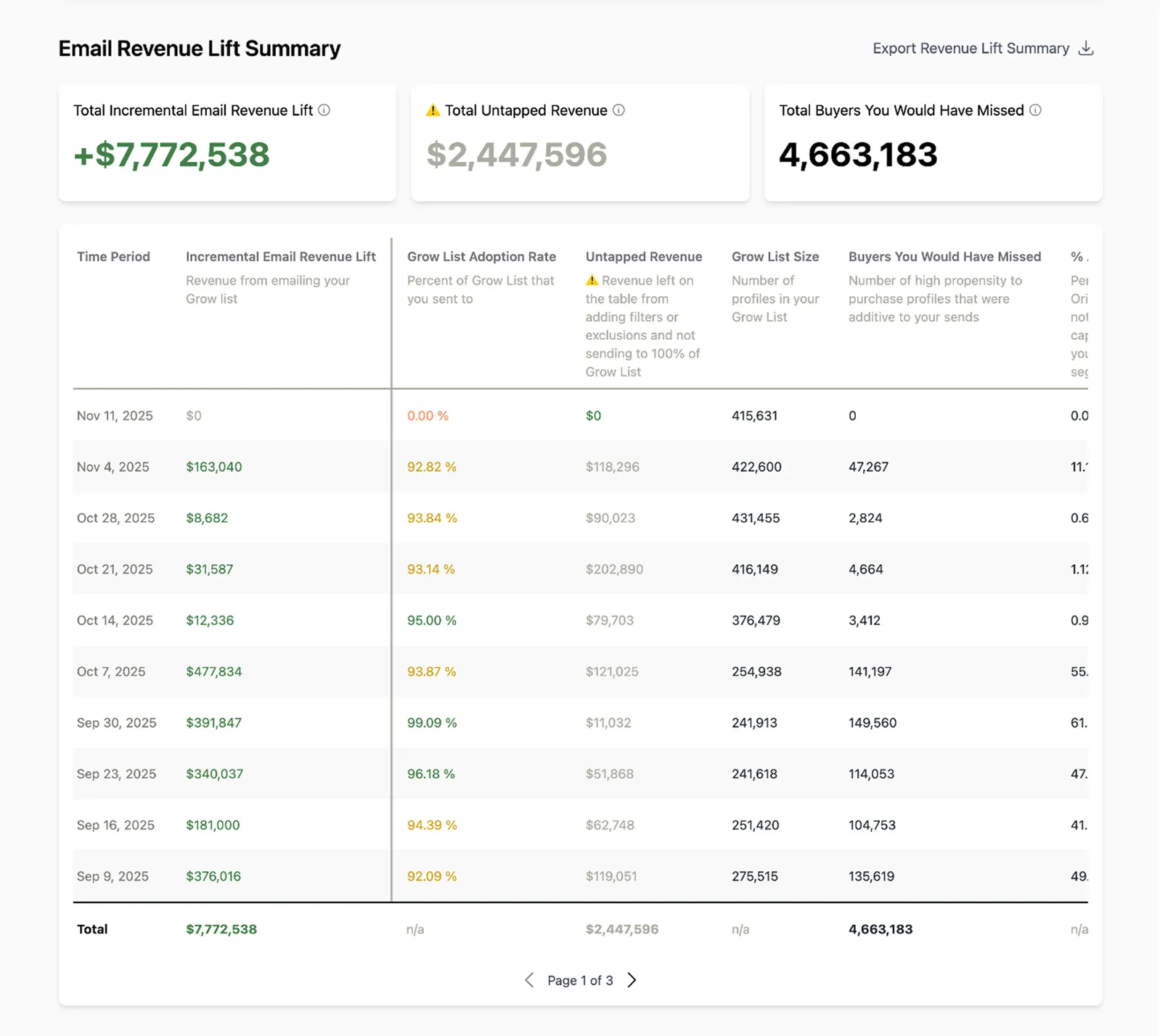Select the Sep 30, 2025 row date
Image resolution: width=1160 pixels, height=1036 pixels.
pyautogui.click(x=117, y=723)
